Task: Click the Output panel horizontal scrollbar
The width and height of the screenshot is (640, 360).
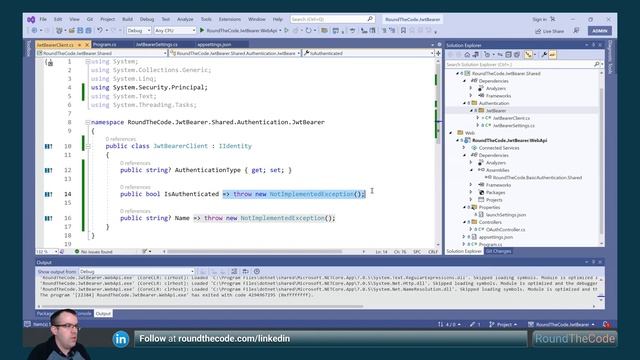Action: (x=202, y=306)
